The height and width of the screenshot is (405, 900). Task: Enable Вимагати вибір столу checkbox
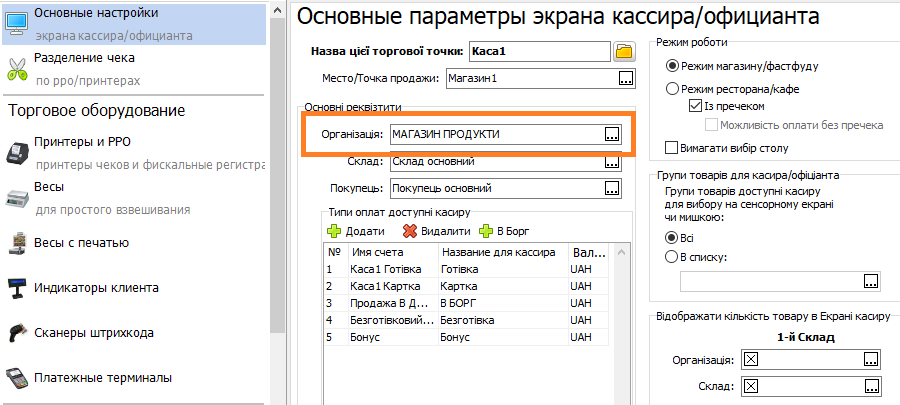point(671,148)
